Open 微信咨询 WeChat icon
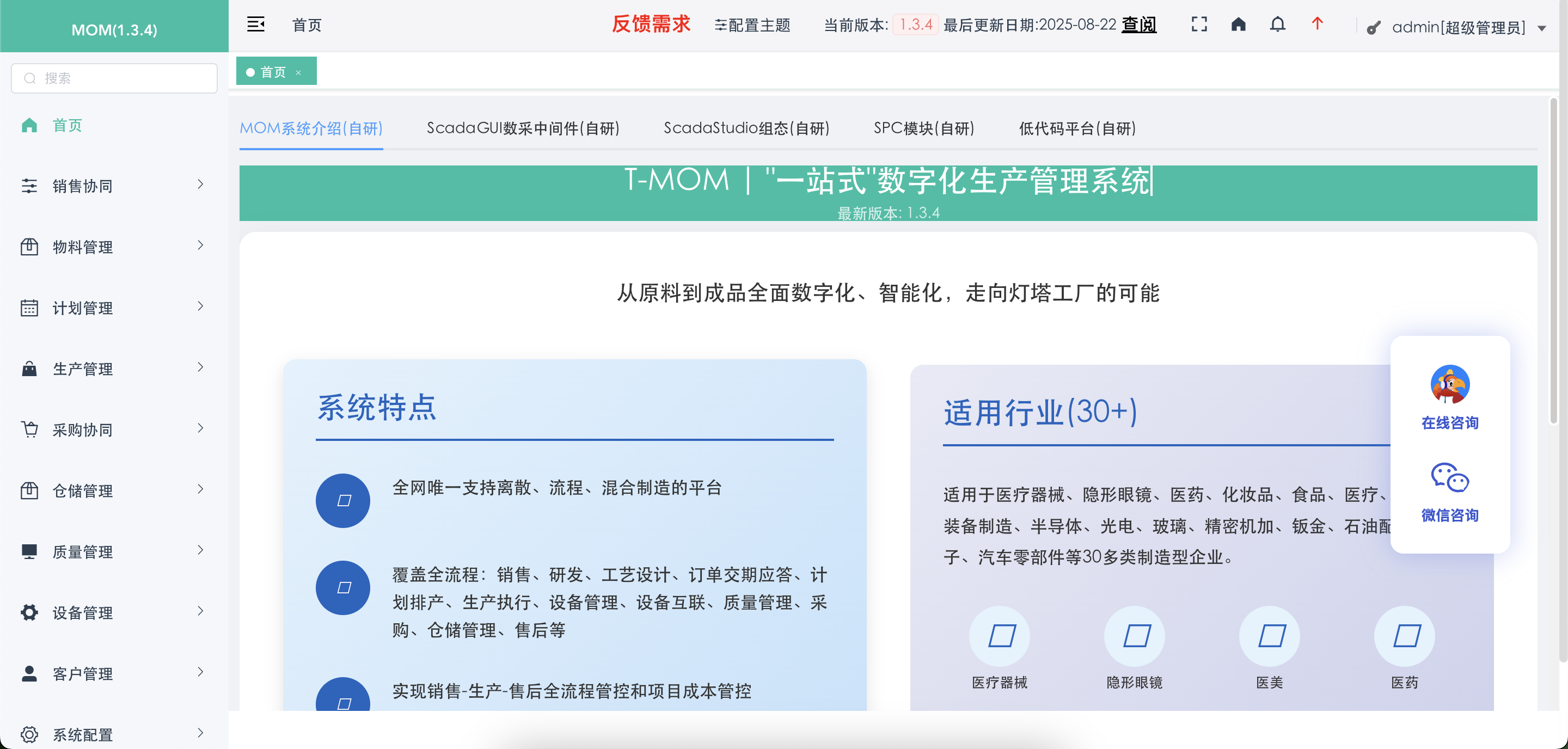Image resolution: width=1568 pixels, height=749 pixels. (x=1450, y=477)
